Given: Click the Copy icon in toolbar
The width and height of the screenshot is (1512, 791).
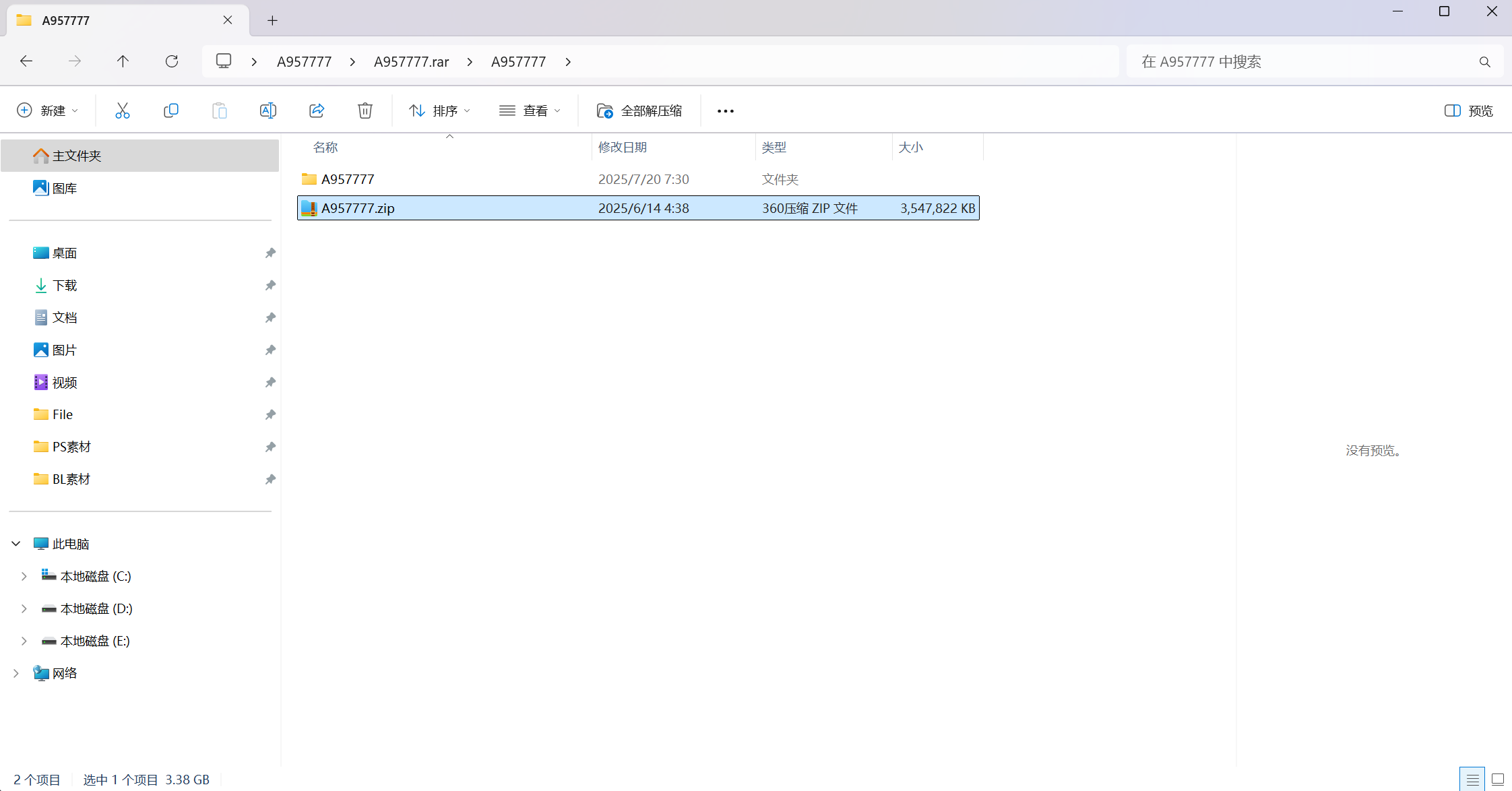Looking at the screenshot, I should pos(171,110).
